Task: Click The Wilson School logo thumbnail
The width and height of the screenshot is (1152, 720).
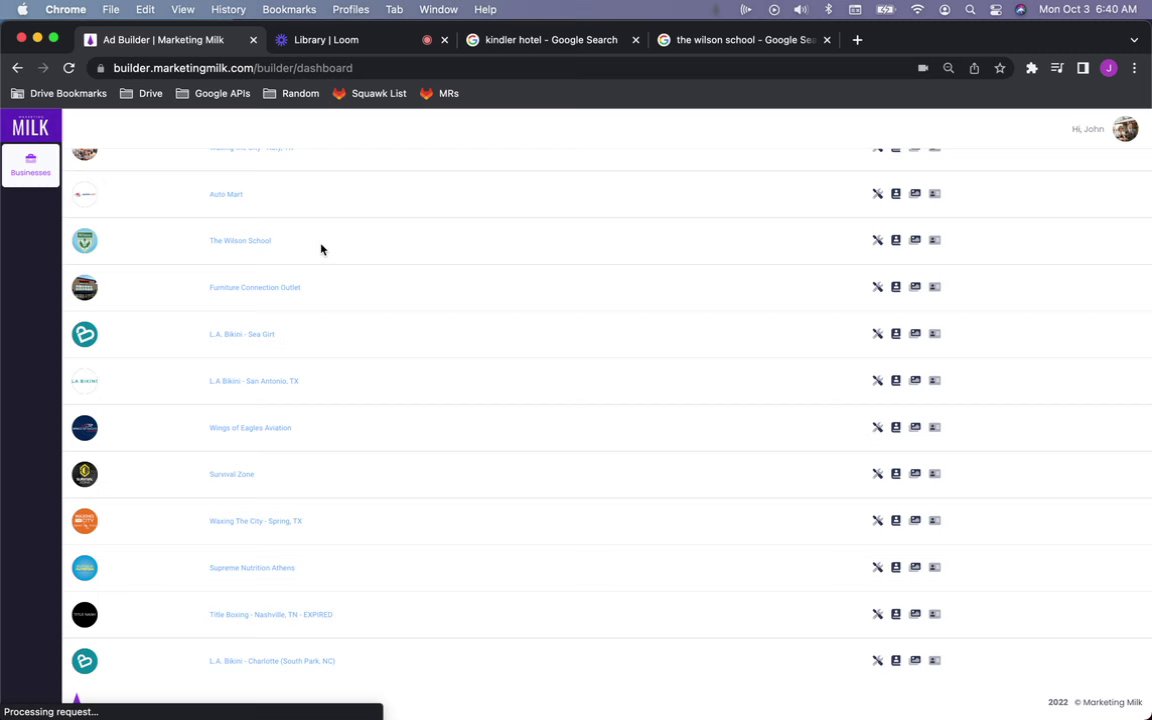Action: 84,241
